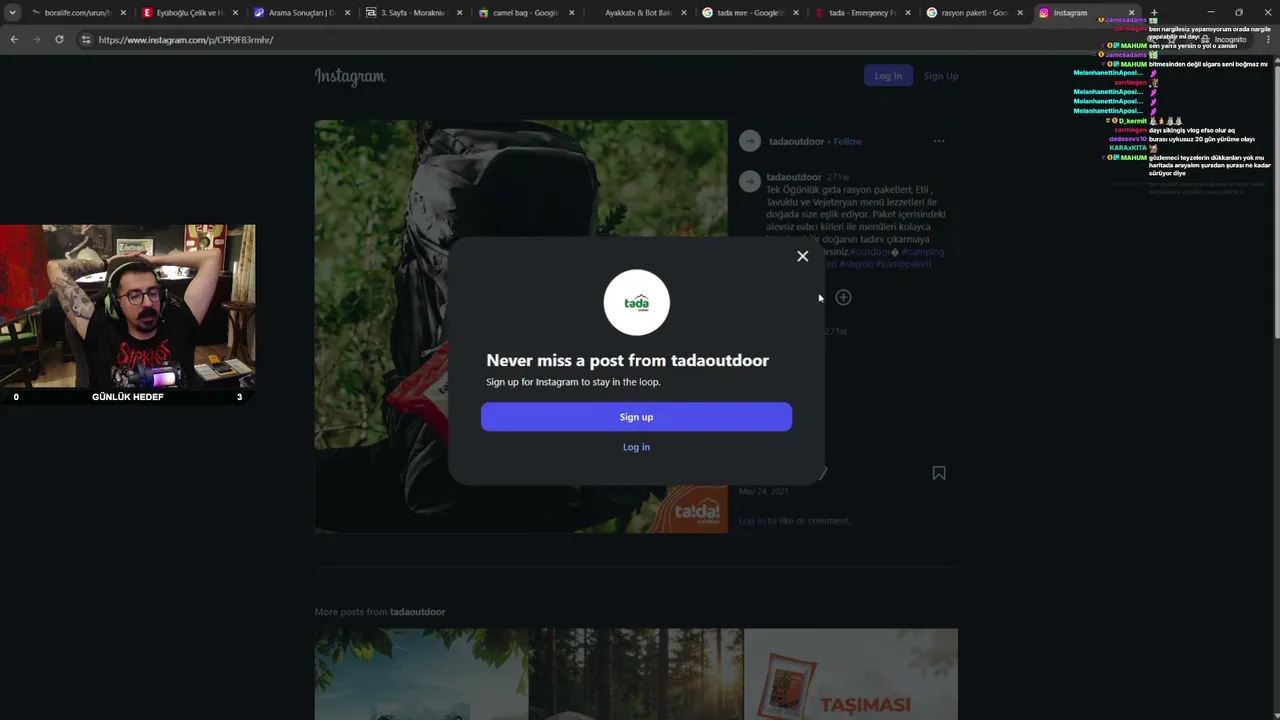Viewport: 1280px width, 720px height.
Task: Click the Log in link in the popup
Action: click(x=636, y=447)
